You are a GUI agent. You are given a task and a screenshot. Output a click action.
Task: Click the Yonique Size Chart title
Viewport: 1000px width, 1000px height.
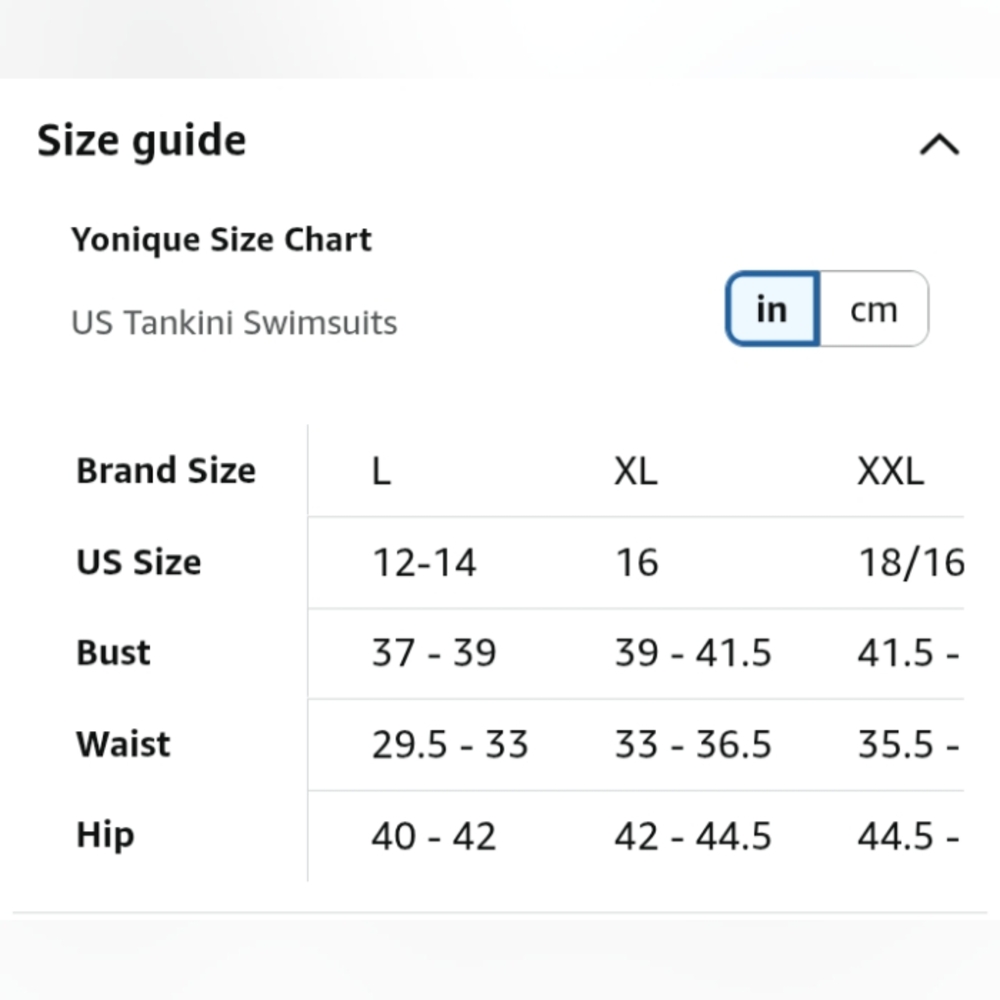coord(221,240)
